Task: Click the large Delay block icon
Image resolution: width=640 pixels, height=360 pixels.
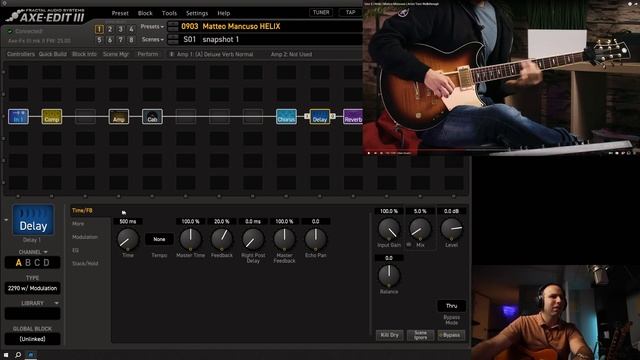Action: [x=33, y=220]
